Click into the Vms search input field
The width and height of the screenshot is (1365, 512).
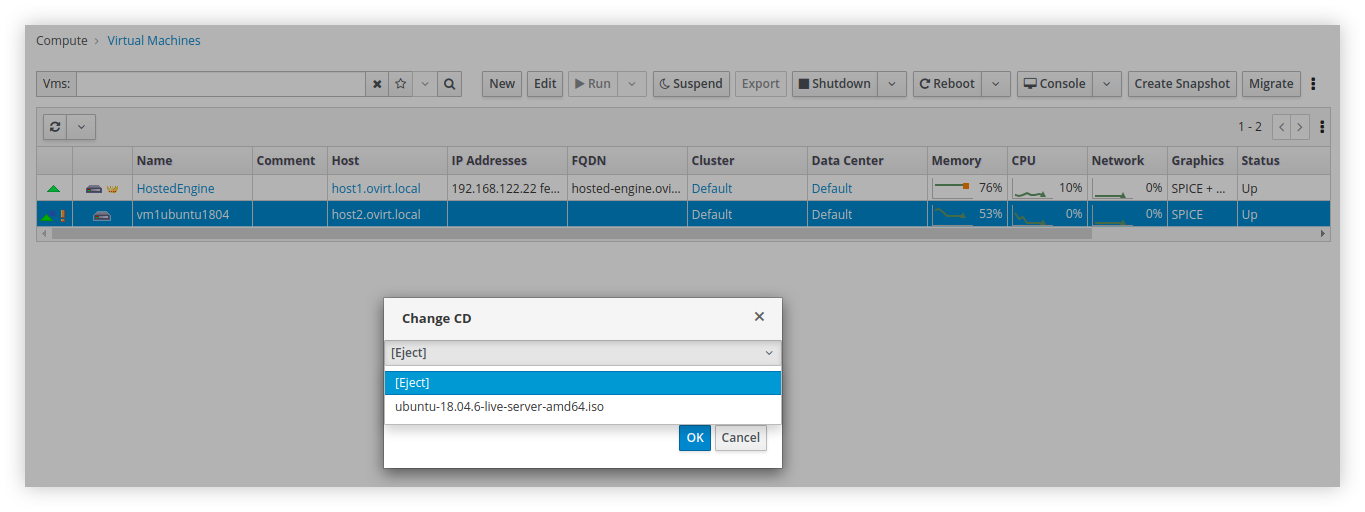coord(220,84)
